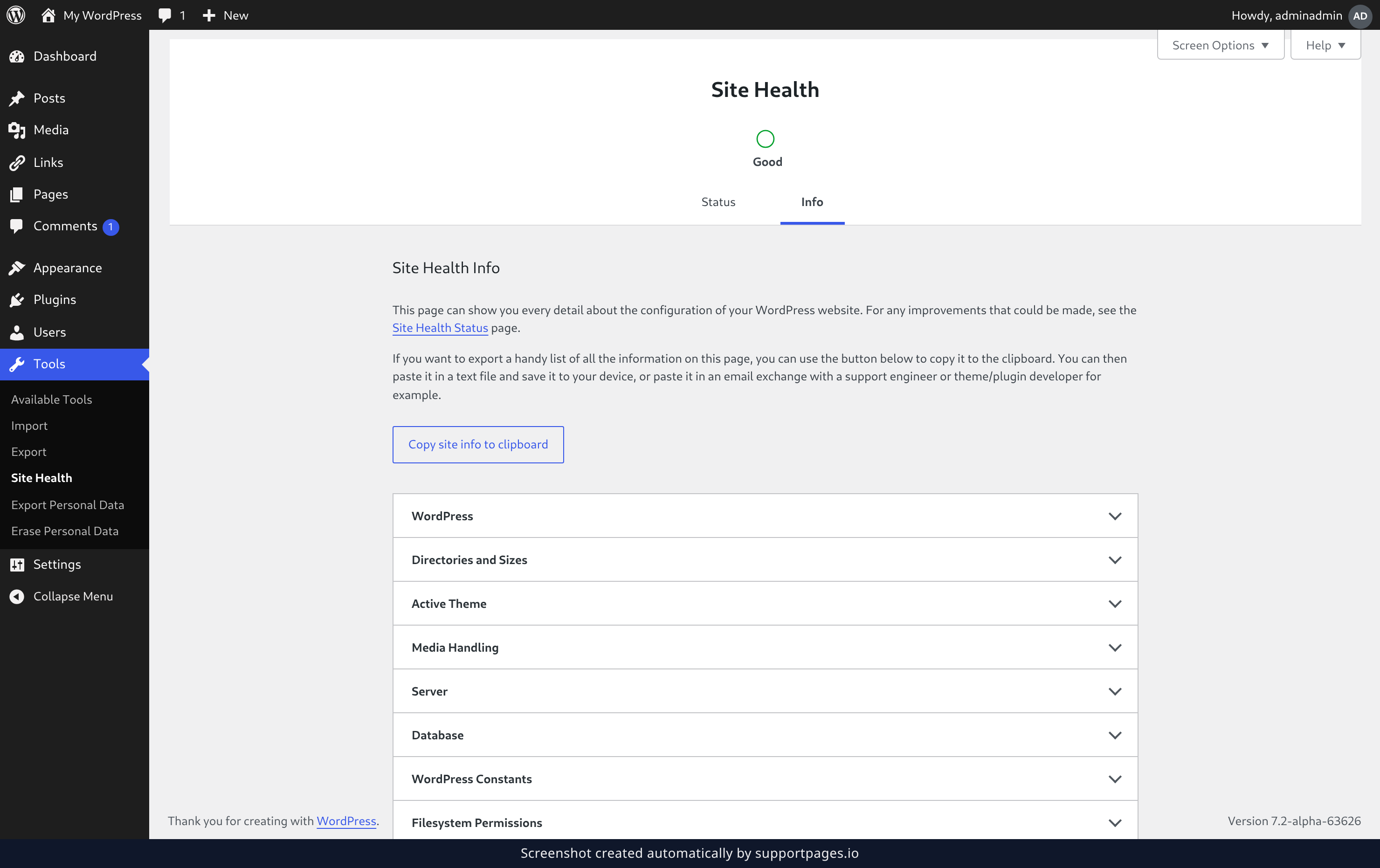This screenshot has height=868, width=1380.
Task: Click the Collapse Menu arrow icon
Action: click(x=17, y=596)
